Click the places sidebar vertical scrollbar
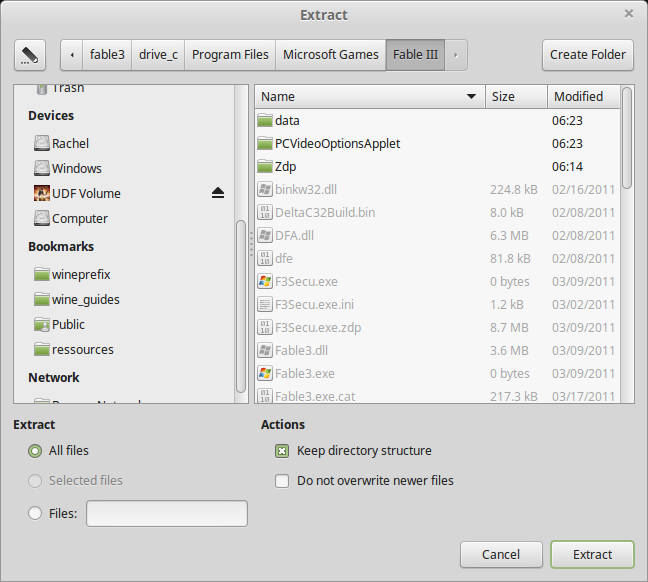Screen dimensions: 648x582 [241, 306]
